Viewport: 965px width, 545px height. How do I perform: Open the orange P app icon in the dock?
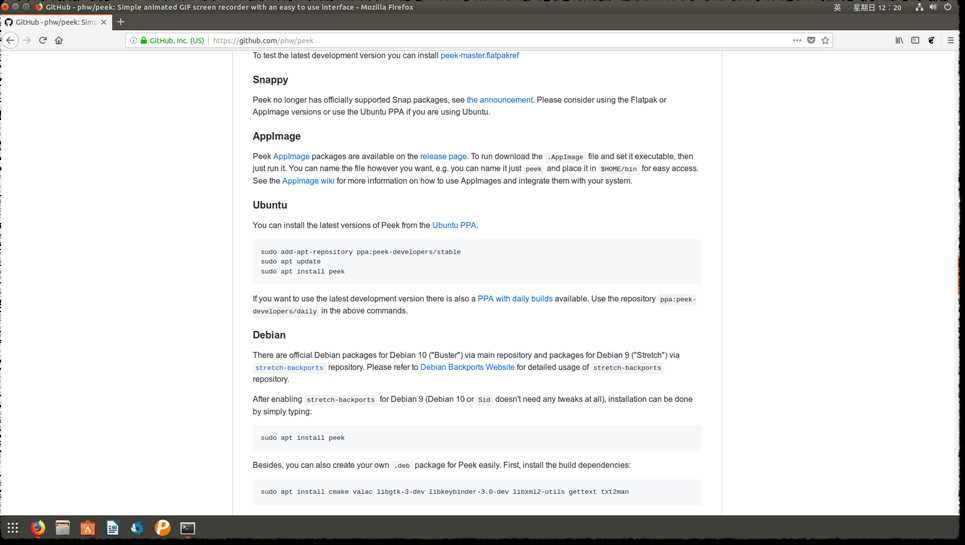coord(162,528)
